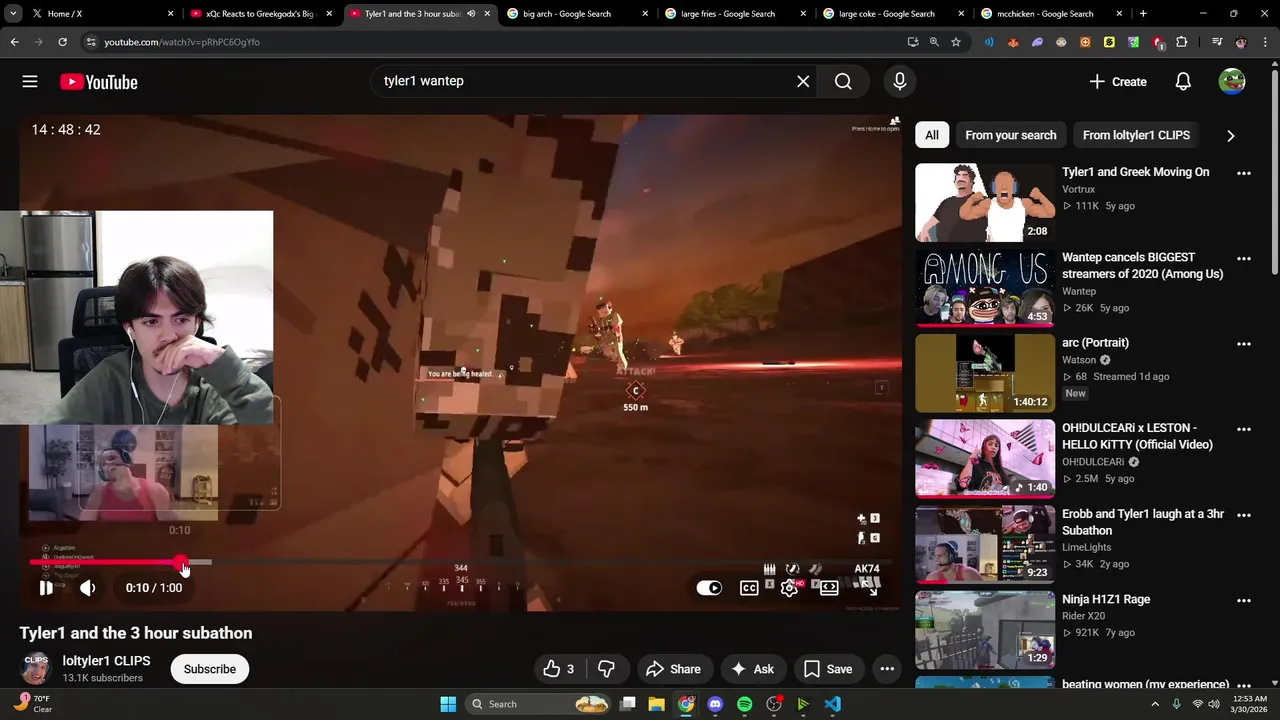Open options for OH!DULCEARi x LESTON video
The width and height of the screenshot is (1280, 720).
point(1244,429)
